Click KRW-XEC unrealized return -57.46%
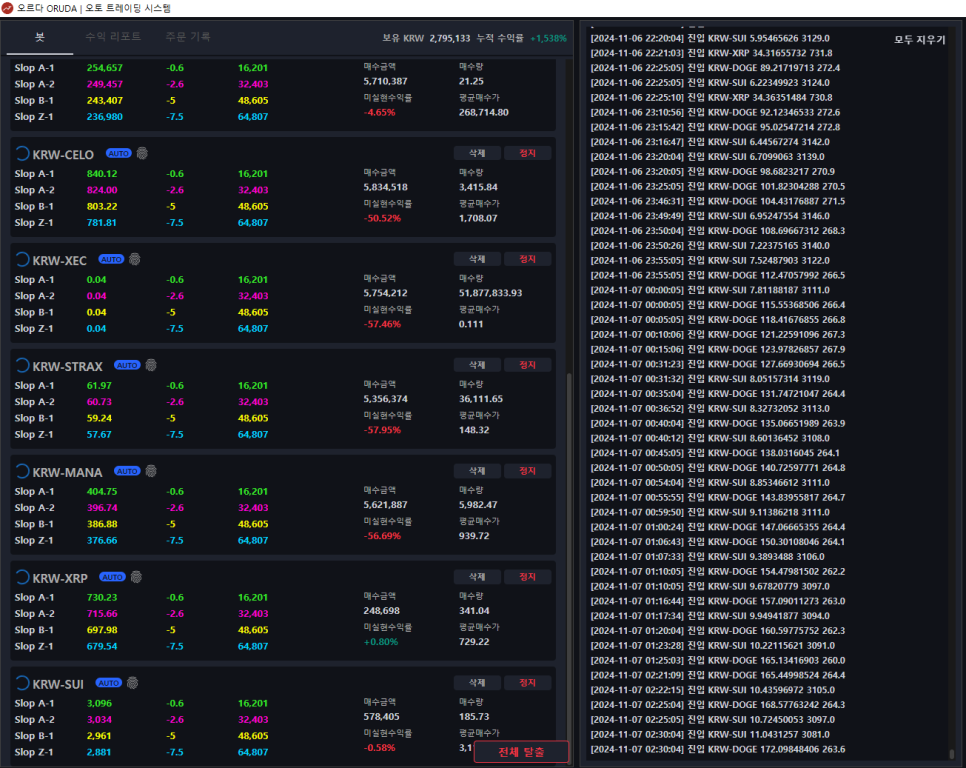The width and height of the screenshot is (966, 768). pyautogui.click(x=382, y=324)
